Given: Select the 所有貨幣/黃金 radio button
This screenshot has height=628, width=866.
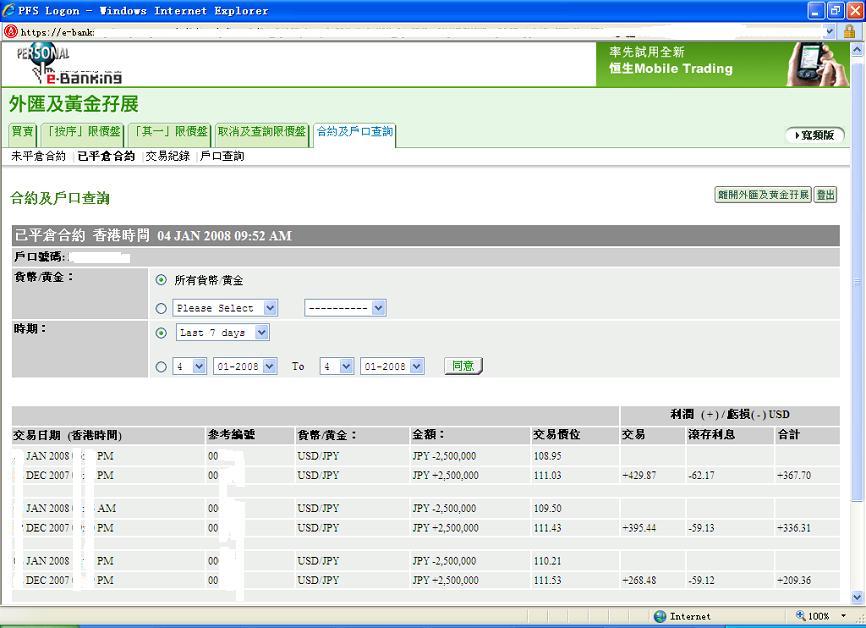Looking at the screenshot, I should pyautogui.click(x=161, y=280).
